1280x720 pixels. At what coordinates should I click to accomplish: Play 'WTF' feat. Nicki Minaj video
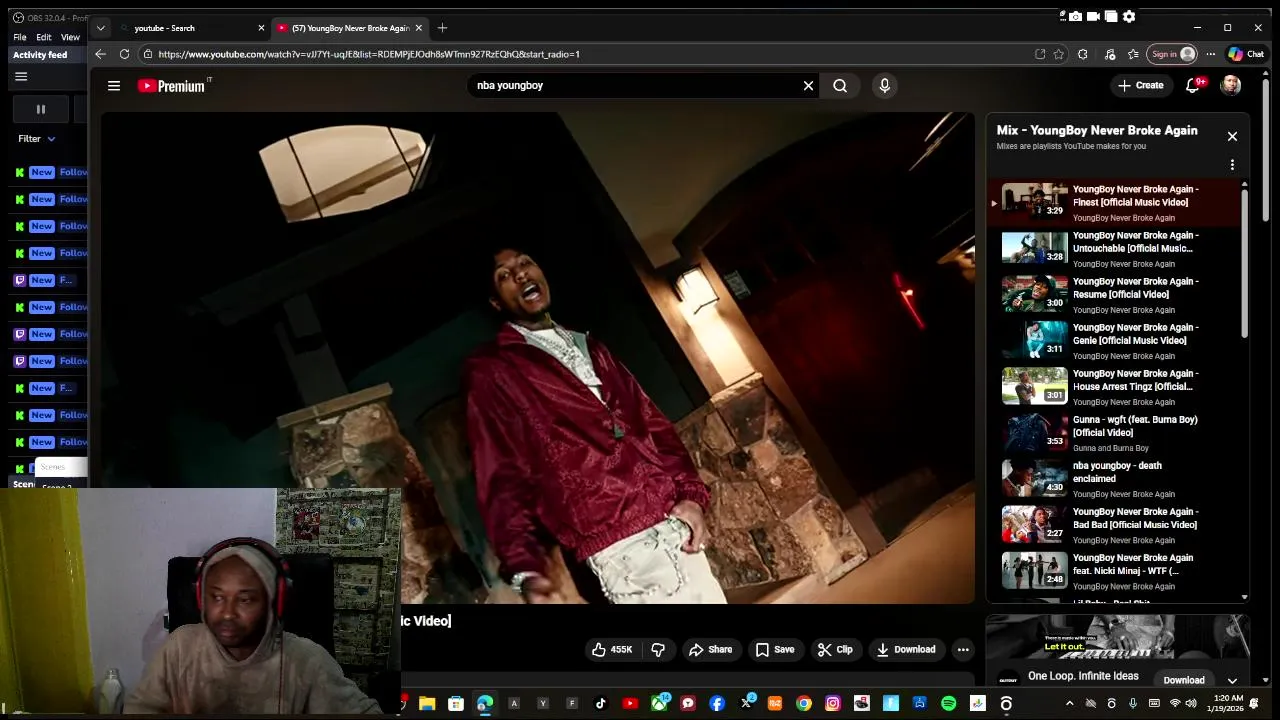coord(1116,570)
